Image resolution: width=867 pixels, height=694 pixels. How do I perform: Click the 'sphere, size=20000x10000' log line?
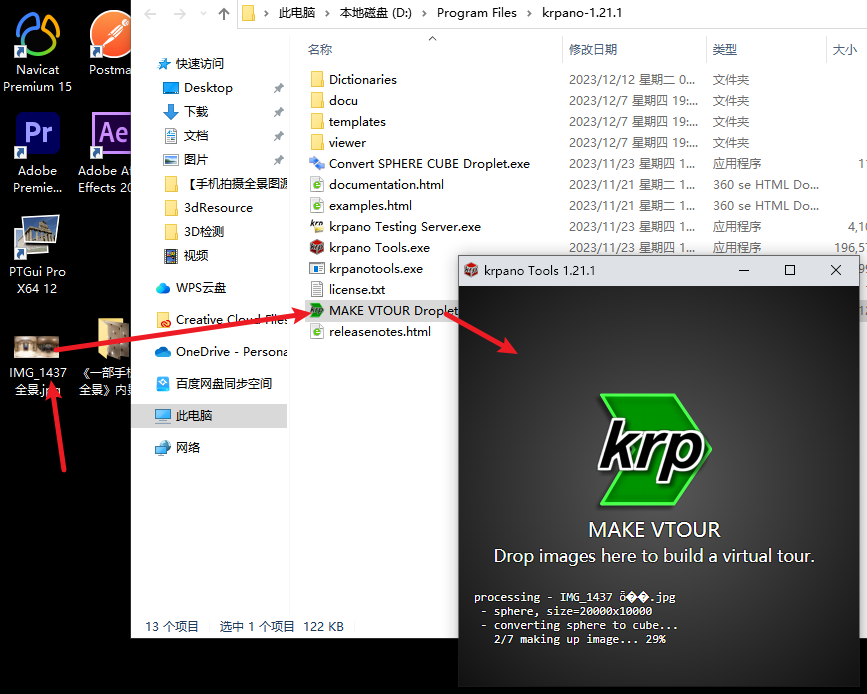566,612
